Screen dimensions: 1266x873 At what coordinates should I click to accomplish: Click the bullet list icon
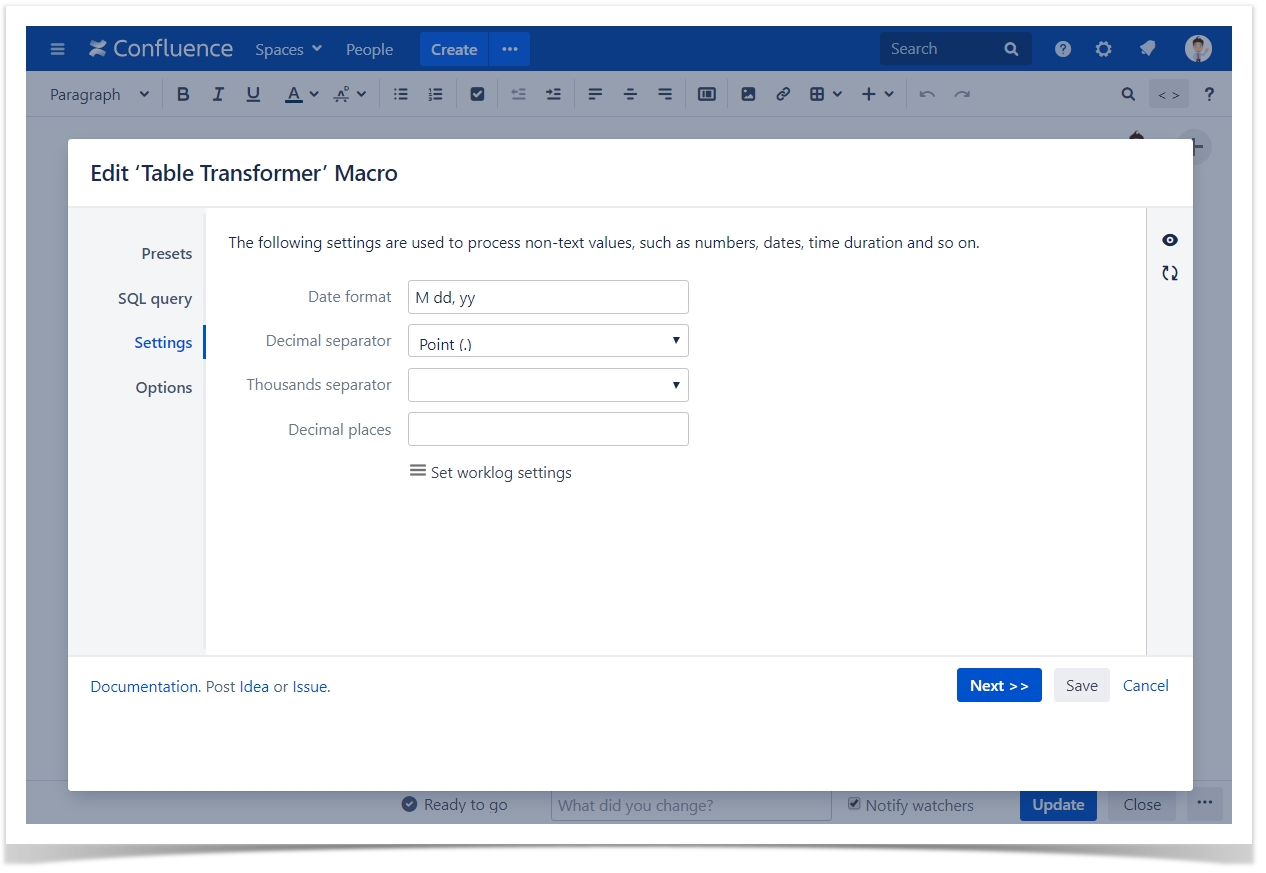[x=401, y=94]
